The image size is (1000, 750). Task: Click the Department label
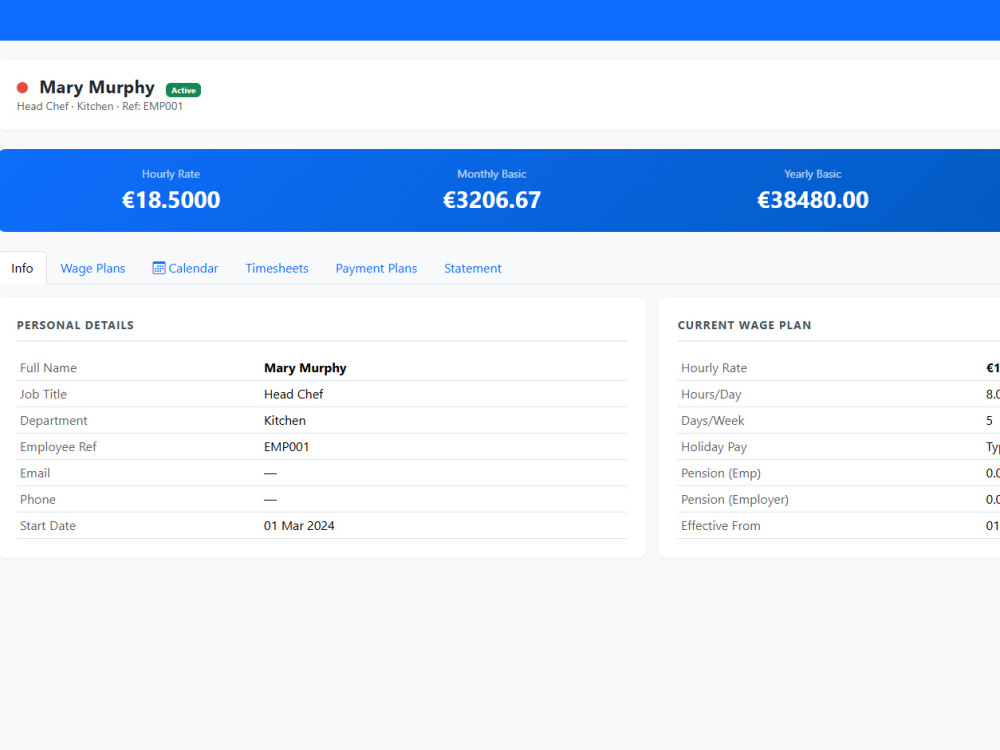(54, 420)
